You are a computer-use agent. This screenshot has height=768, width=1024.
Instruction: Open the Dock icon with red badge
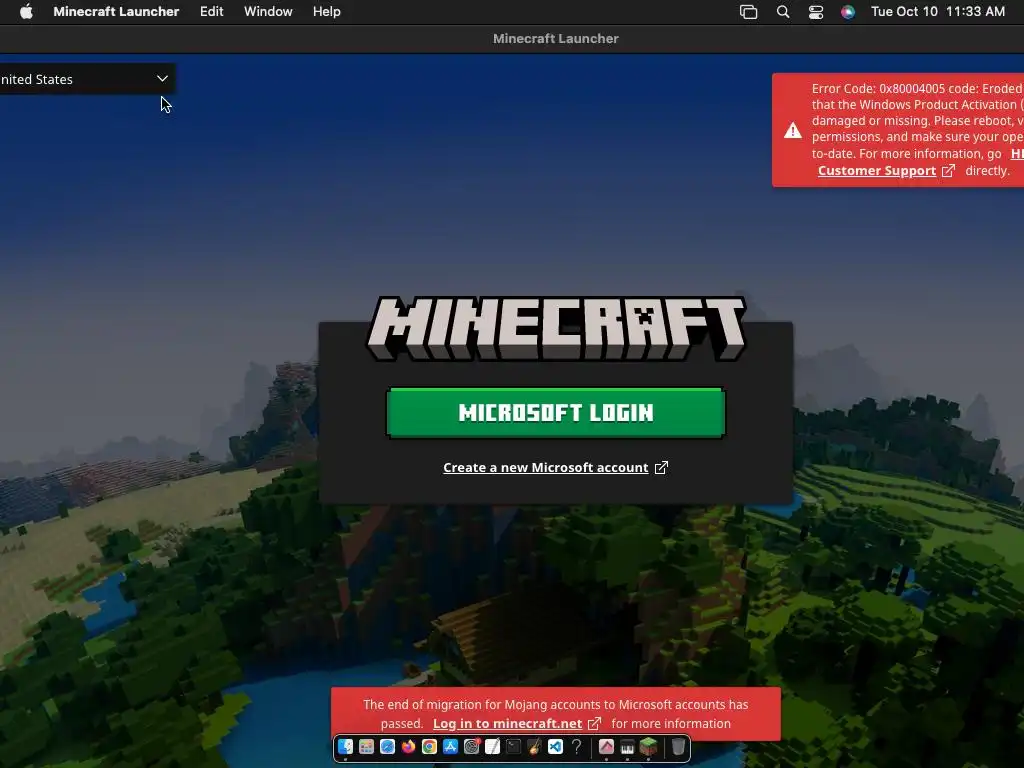[472, 746]
